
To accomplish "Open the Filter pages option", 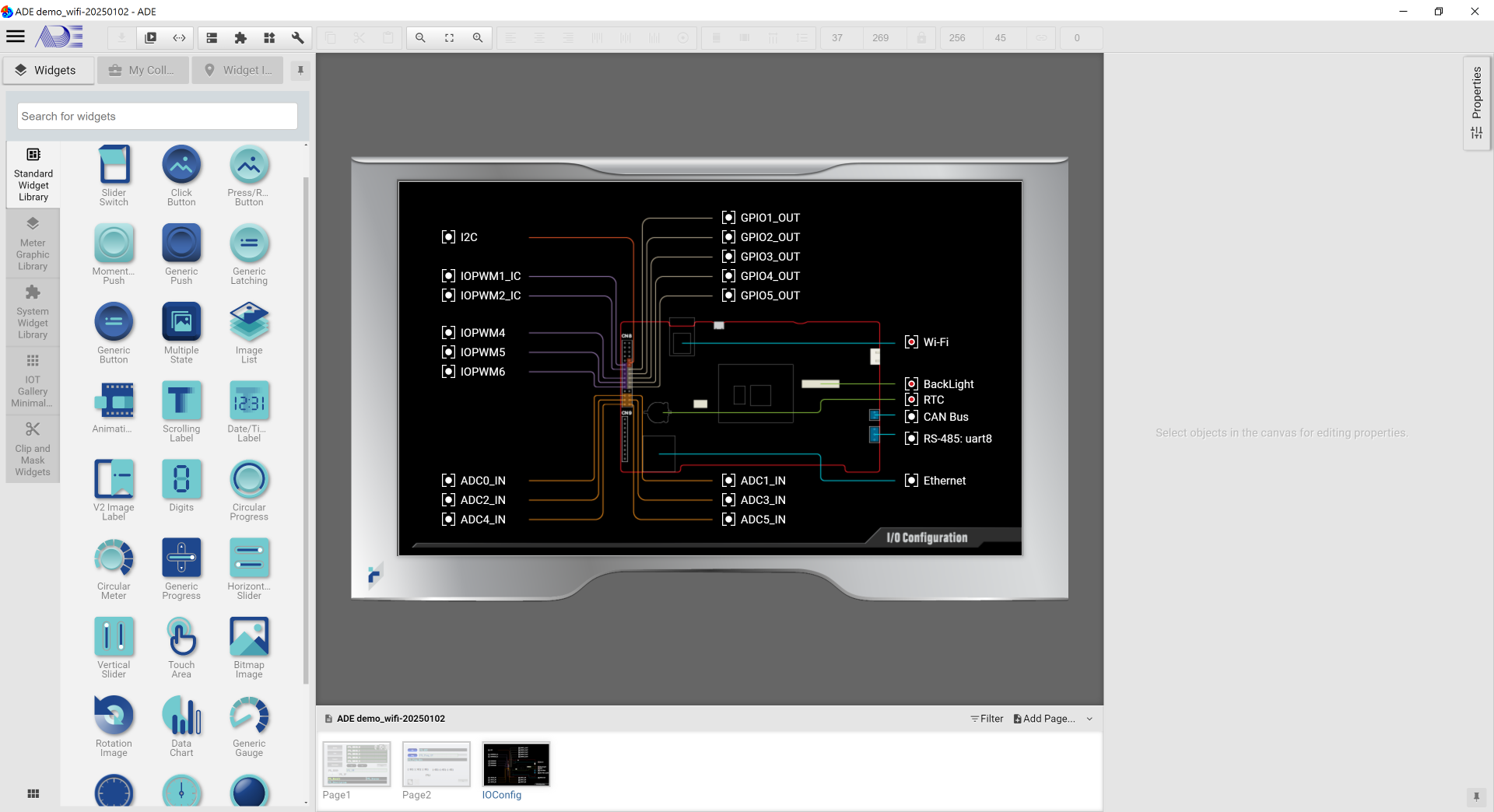I will pos(987,719).
